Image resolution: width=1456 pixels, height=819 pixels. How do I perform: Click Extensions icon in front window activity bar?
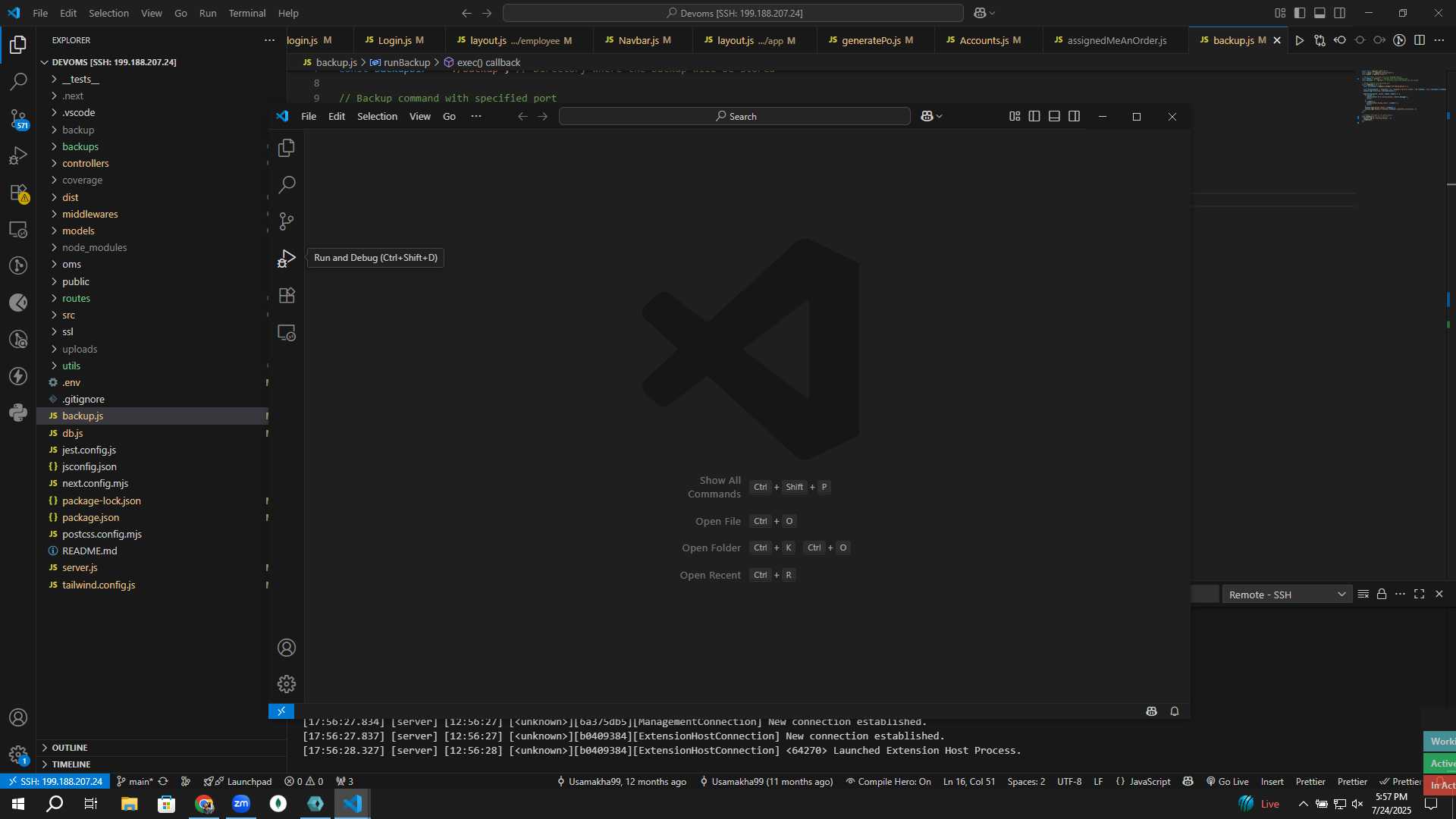[x=287, y=295]
